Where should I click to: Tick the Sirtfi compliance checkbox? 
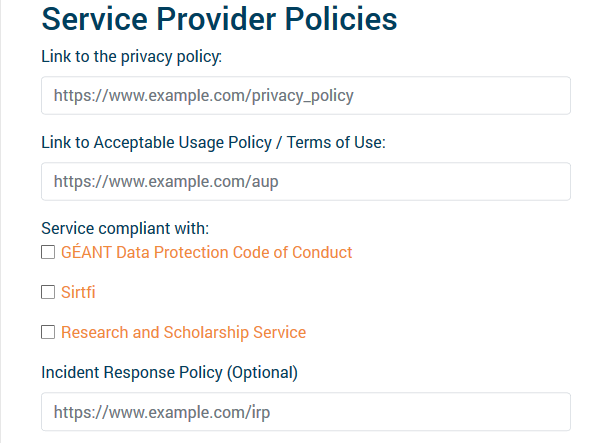tap(48, 293)
